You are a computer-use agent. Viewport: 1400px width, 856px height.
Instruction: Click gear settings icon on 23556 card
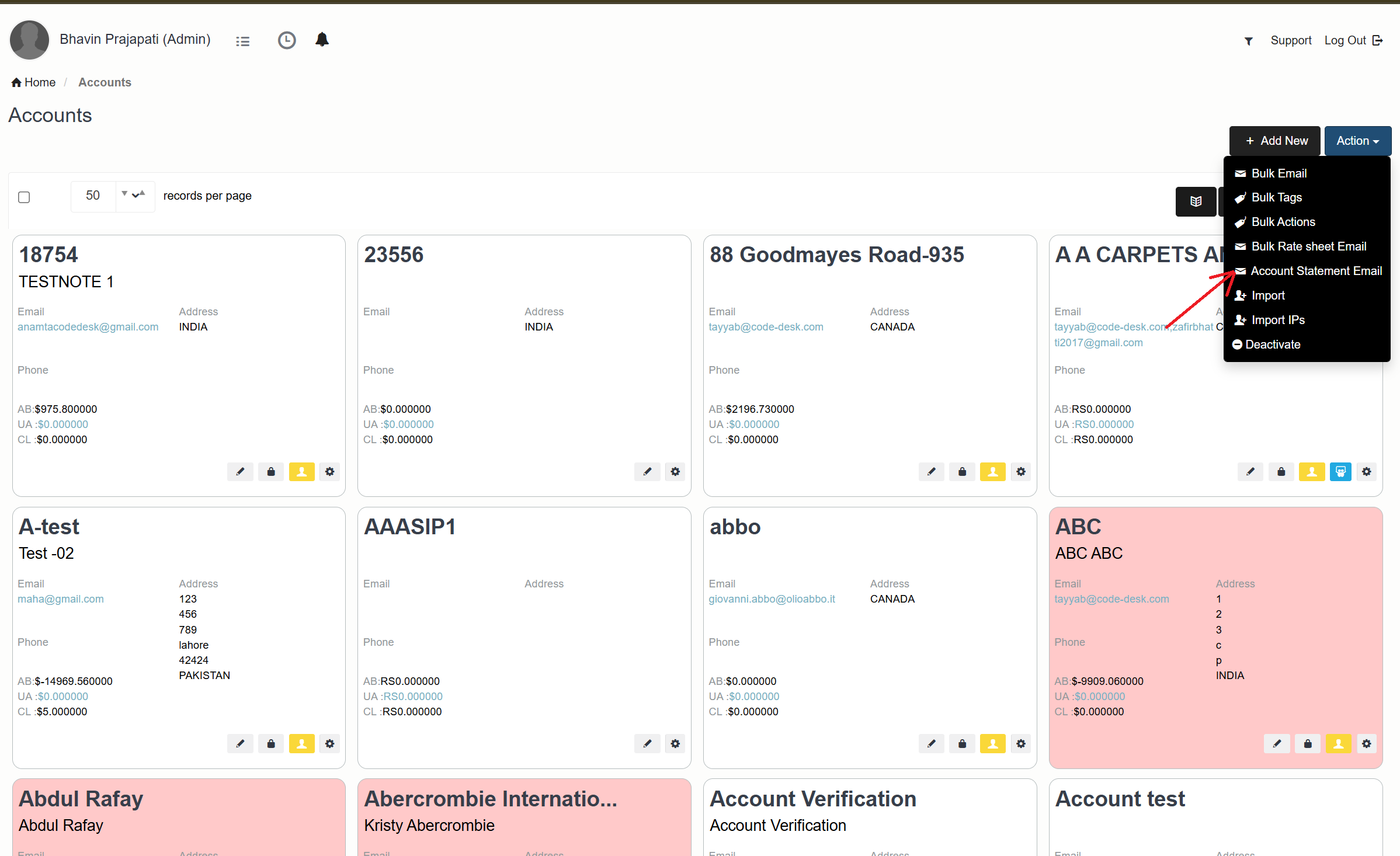tap(675, 472)
